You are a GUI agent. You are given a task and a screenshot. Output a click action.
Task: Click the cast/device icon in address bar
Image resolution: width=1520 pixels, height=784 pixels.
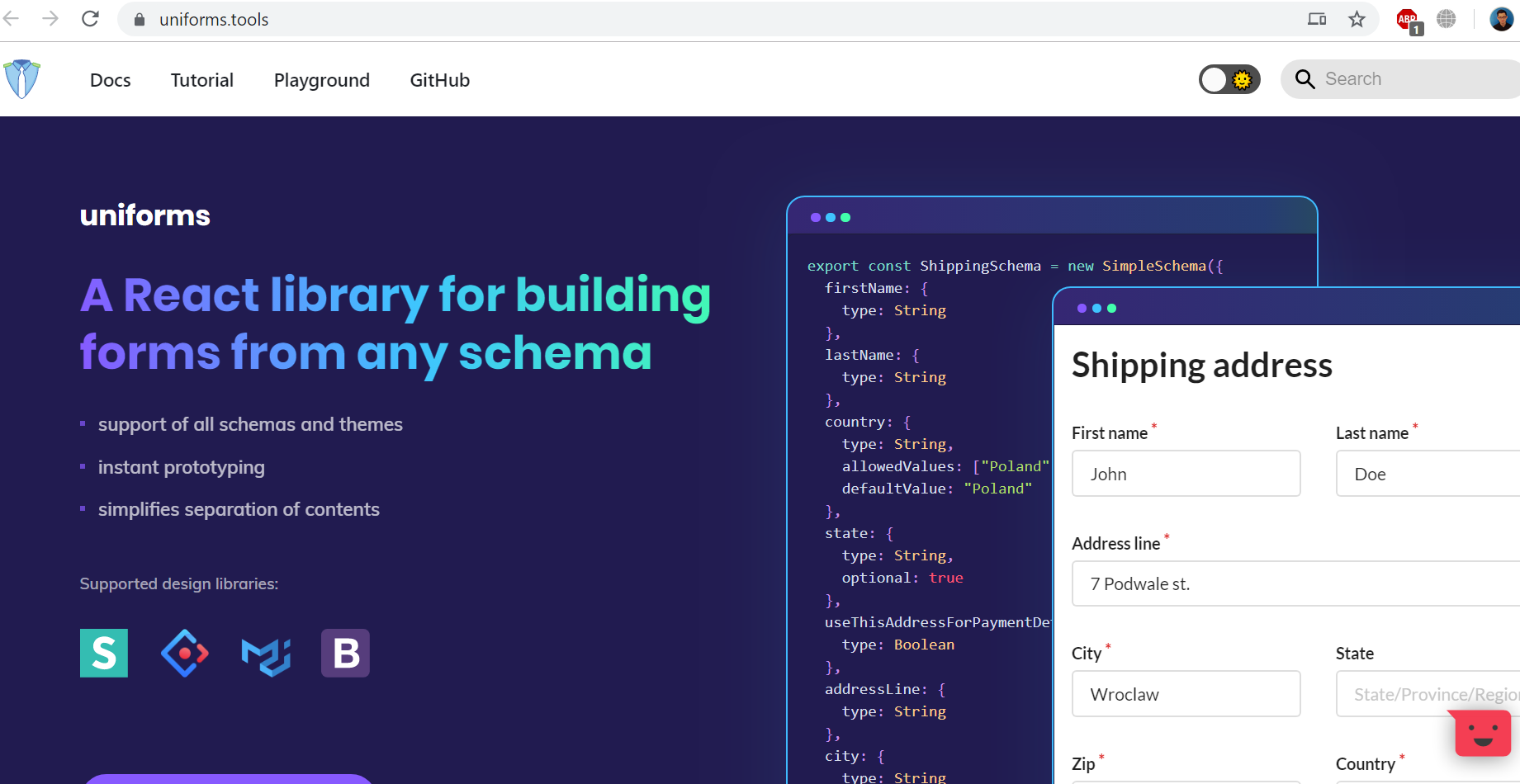(x=1317, y=19)
